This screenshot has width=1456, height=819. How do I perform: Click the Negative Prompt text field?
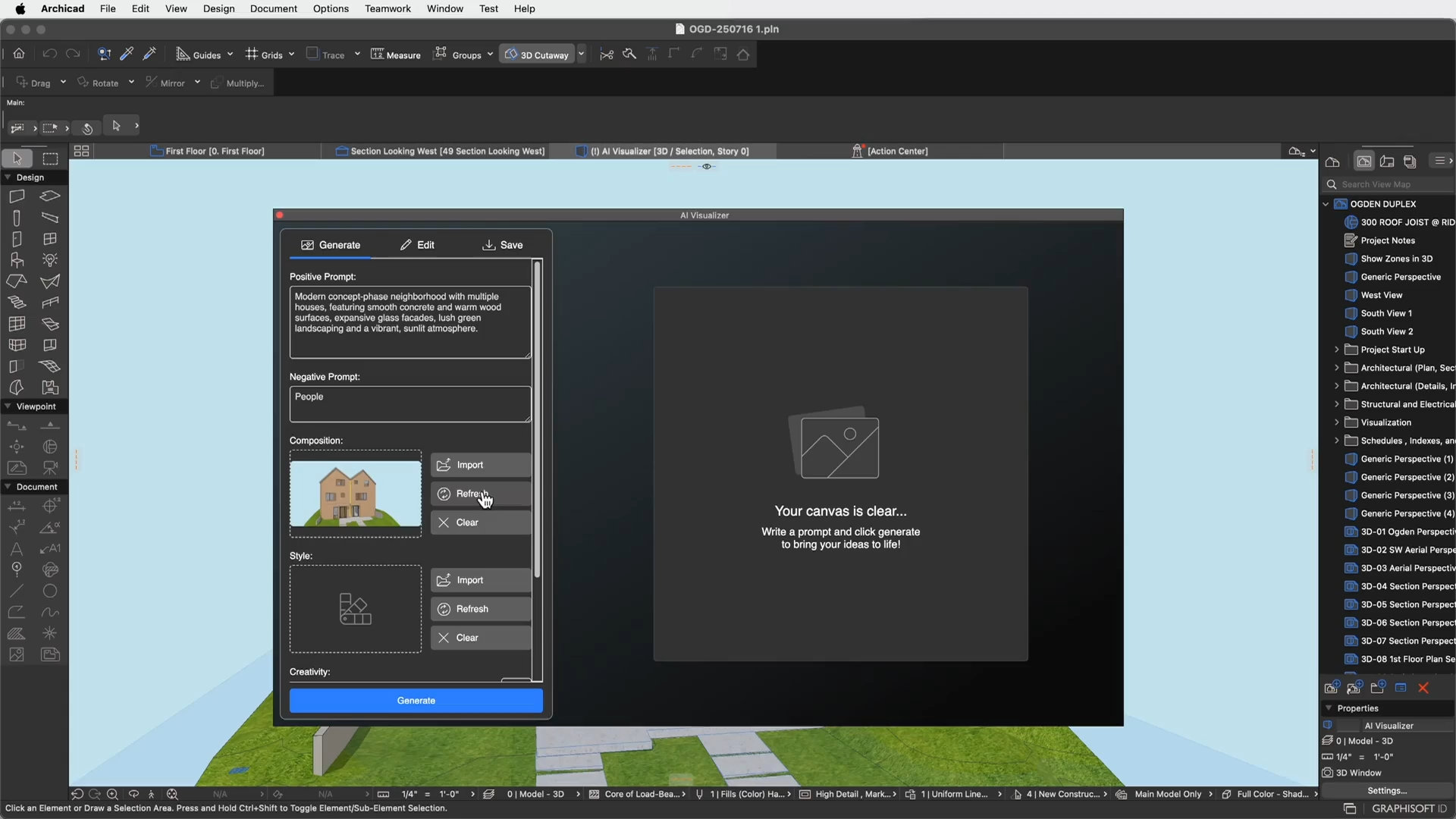[410, 404]
